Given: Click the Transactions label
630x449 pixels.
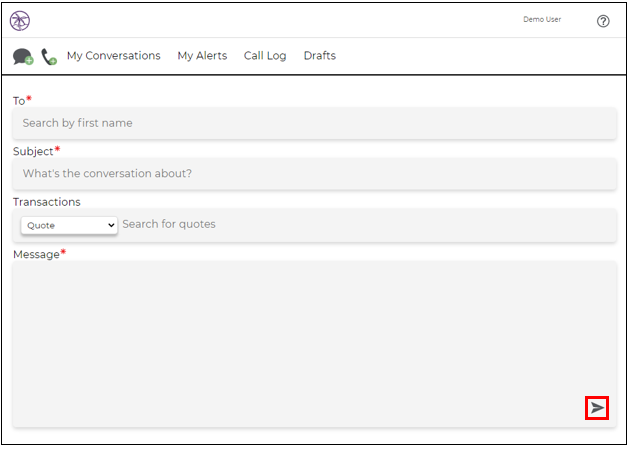Looking at the screenshot, I should pyautogui.click(x=47, y=202).
